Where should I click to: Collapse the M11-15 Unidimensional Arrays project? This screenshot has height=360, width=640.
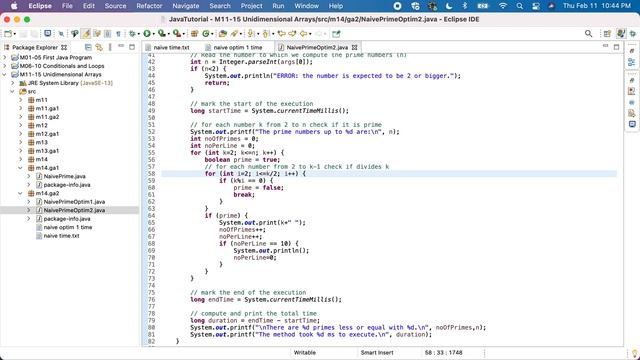pos(5,74)
